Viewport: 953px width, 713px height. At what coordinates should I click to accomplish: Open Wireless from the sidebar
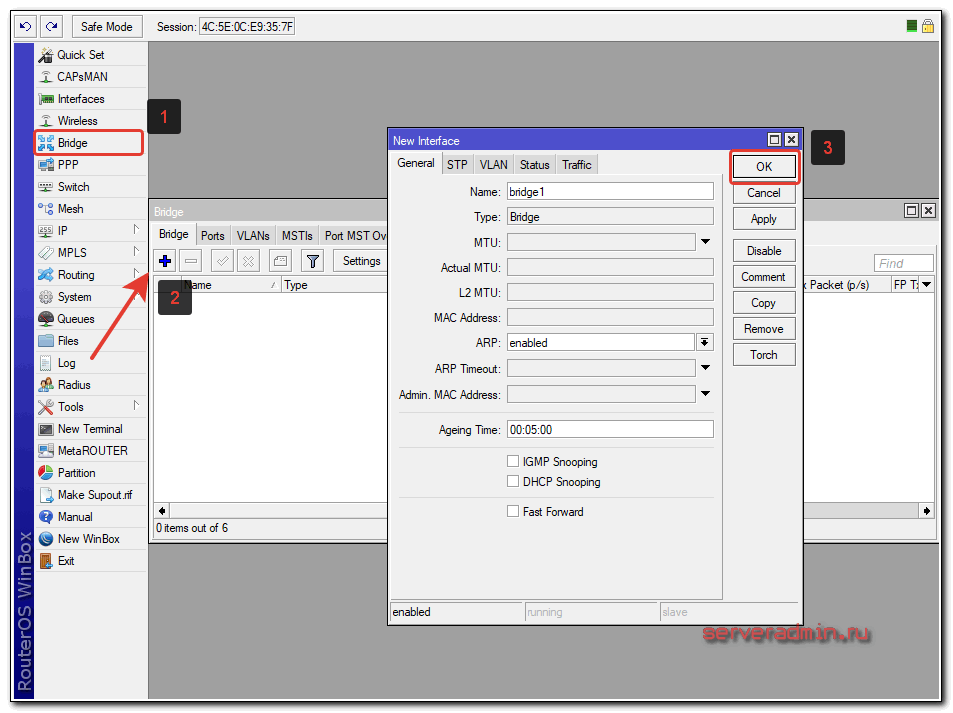(x=77, y=121)
